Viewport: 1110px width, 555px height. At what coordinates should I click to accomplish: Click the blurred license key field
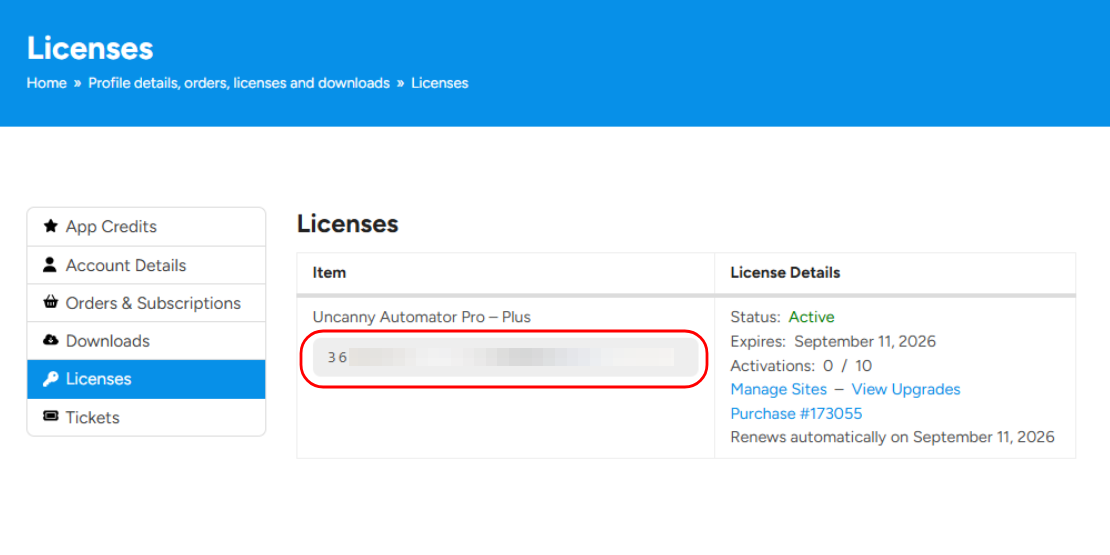[505, 357]
